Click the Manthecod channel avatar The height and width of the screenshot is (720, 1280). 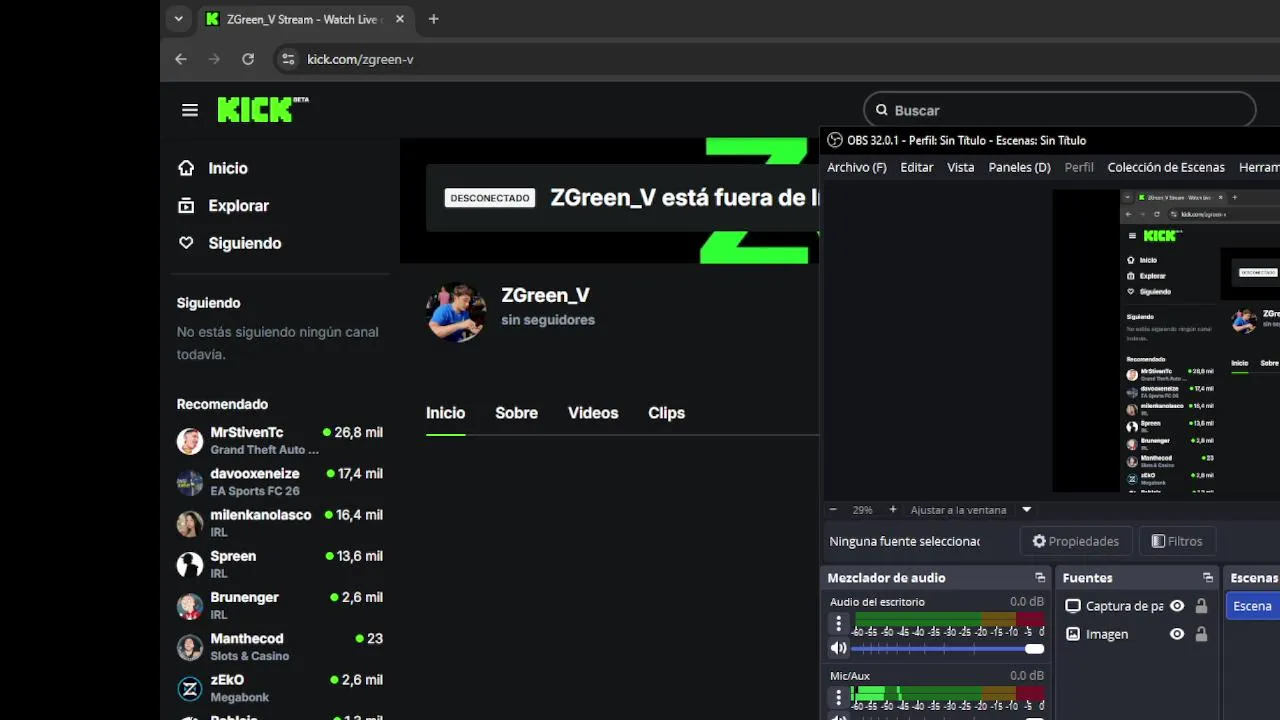click(x=190, y=647)
